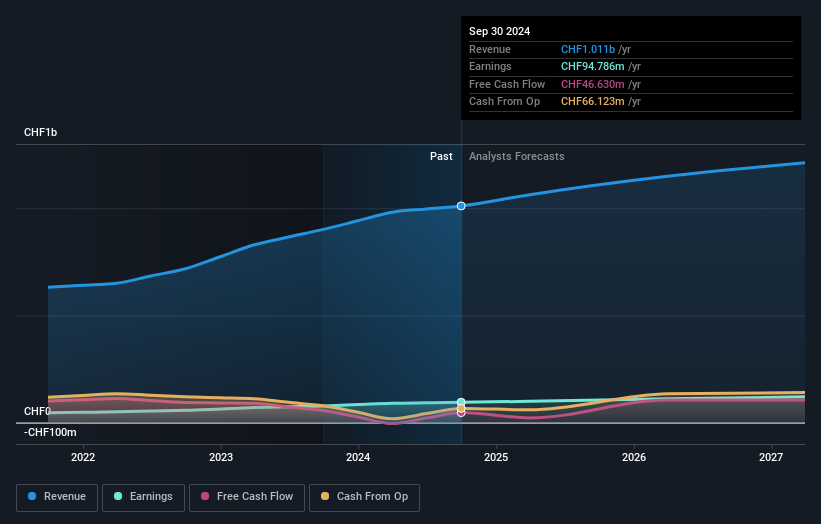Click the CHF1.011b revenue value

[587, 49]
